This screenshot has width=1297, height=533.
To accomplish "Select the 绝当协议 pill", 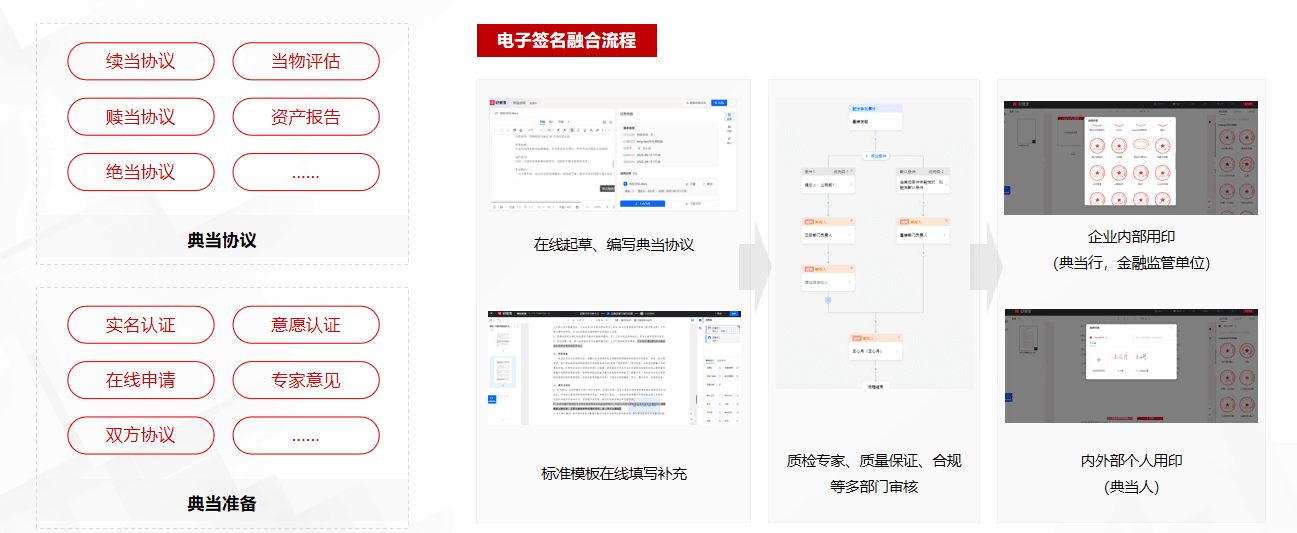I will click(x=141, y=172).
